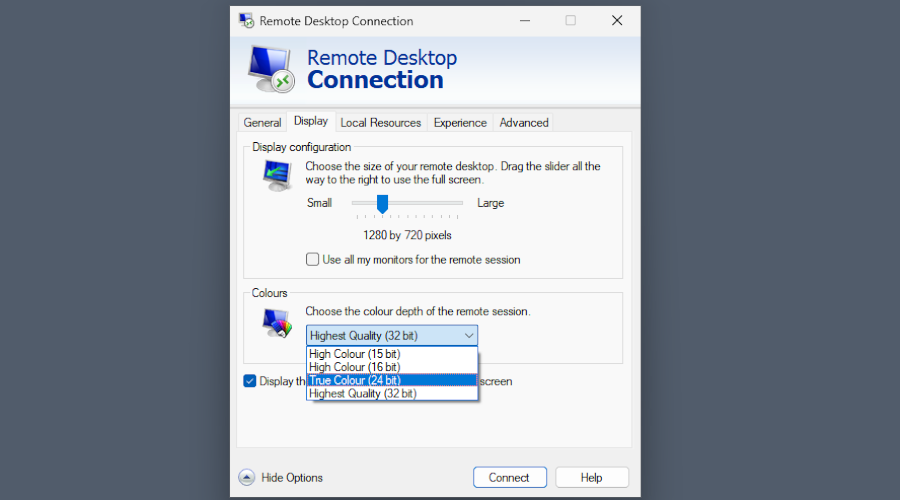The width and height of the screenshot is (900, 500).
Task: Enable Use all my monitors checkbox
Action: click(312, 259)
